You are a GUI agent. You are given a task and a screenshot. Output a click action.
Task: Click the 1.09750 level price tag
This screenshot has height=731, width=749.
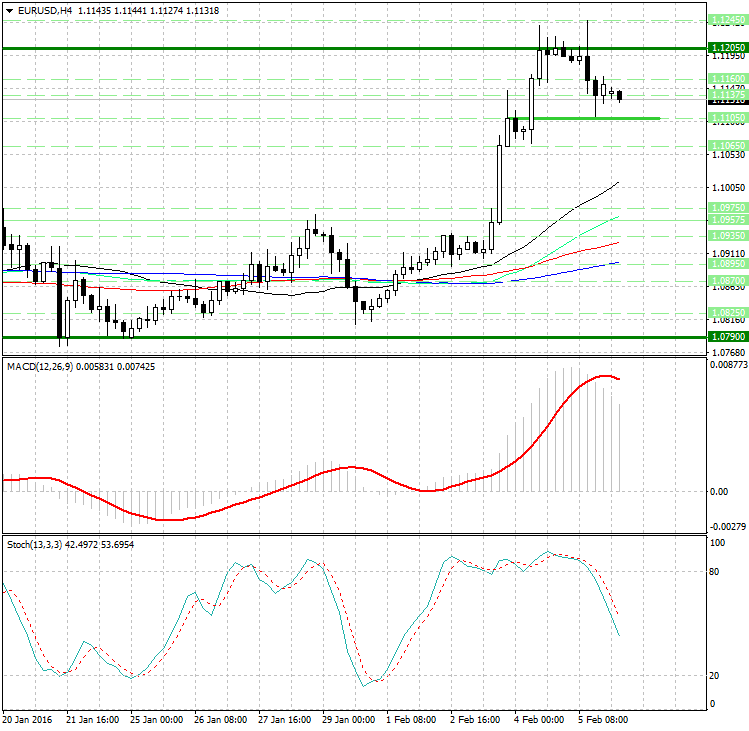click(726, 207)
